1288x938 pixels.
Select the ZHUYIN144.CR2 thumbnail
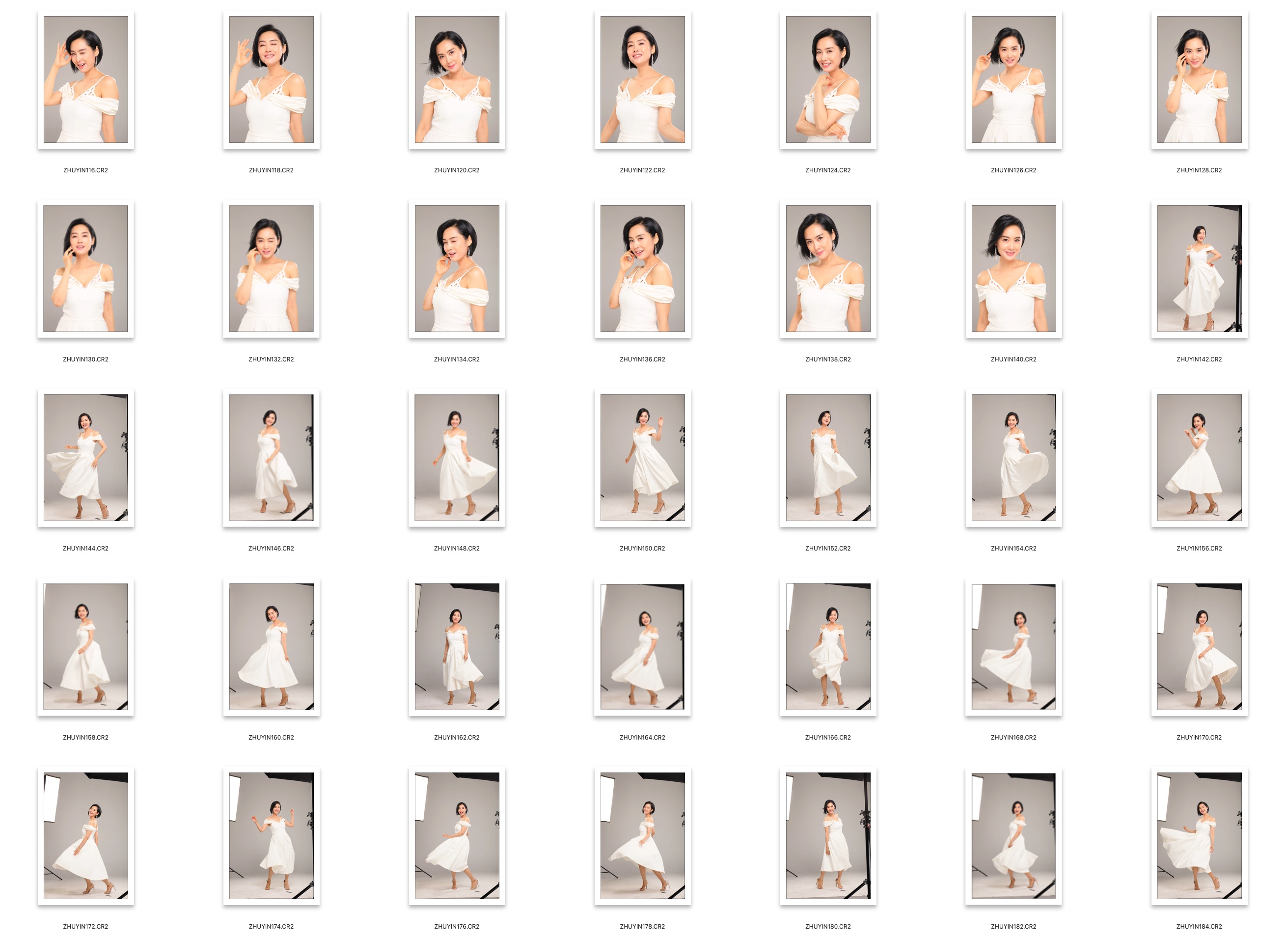point(86,458)
